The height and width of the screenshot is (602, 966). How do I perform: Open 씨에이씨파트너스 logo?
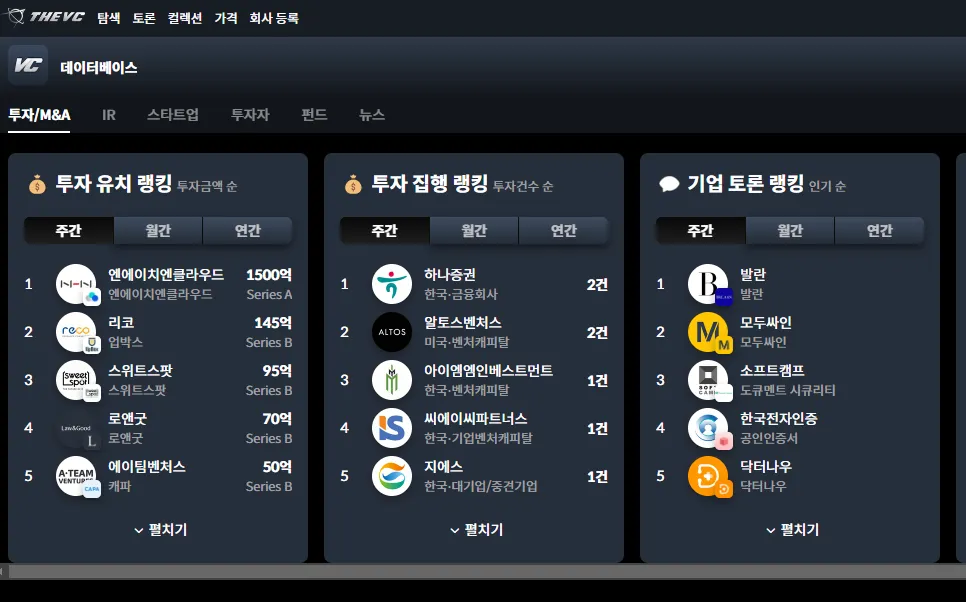point(392,428)
